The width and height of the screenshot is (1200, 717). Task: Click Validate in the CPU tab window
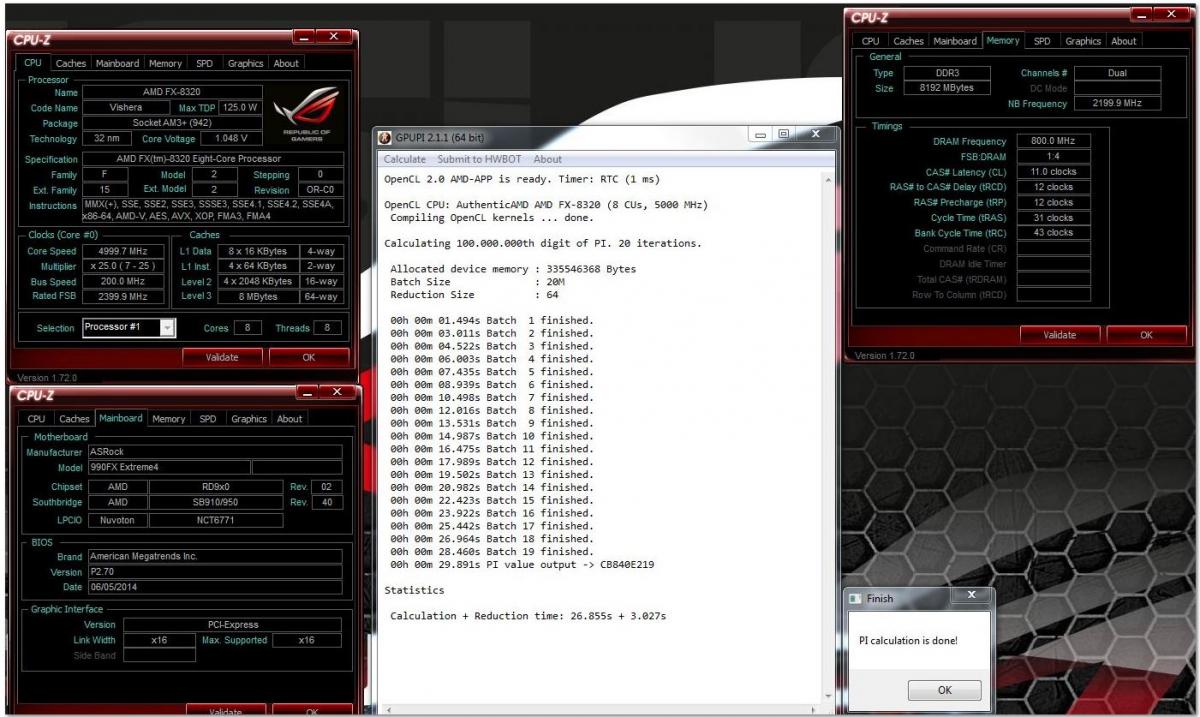tap(222, 356)
